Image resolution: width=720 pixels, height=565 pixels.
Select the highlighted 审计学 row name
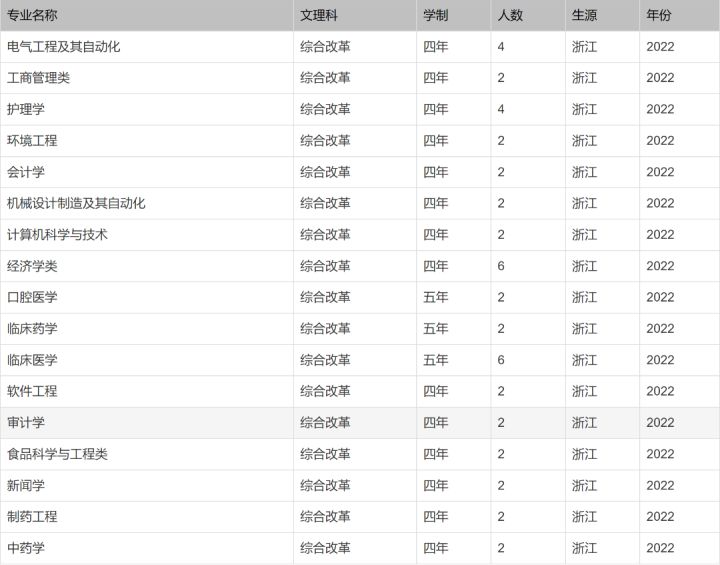tap(26, 423)
